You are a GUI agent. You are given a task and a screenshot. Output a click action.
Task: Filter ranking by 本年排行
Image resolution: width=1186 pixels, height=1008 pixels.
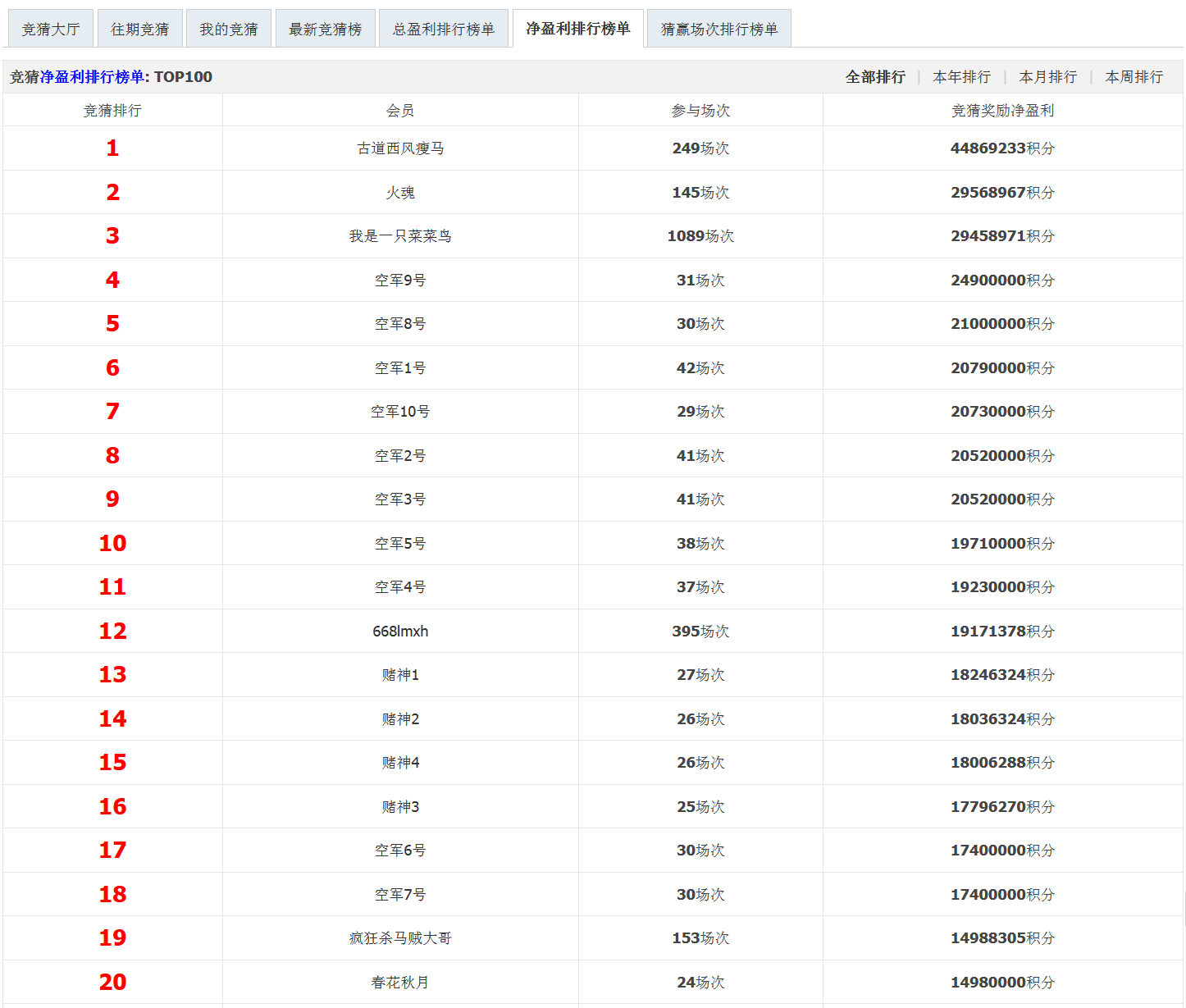962,77
